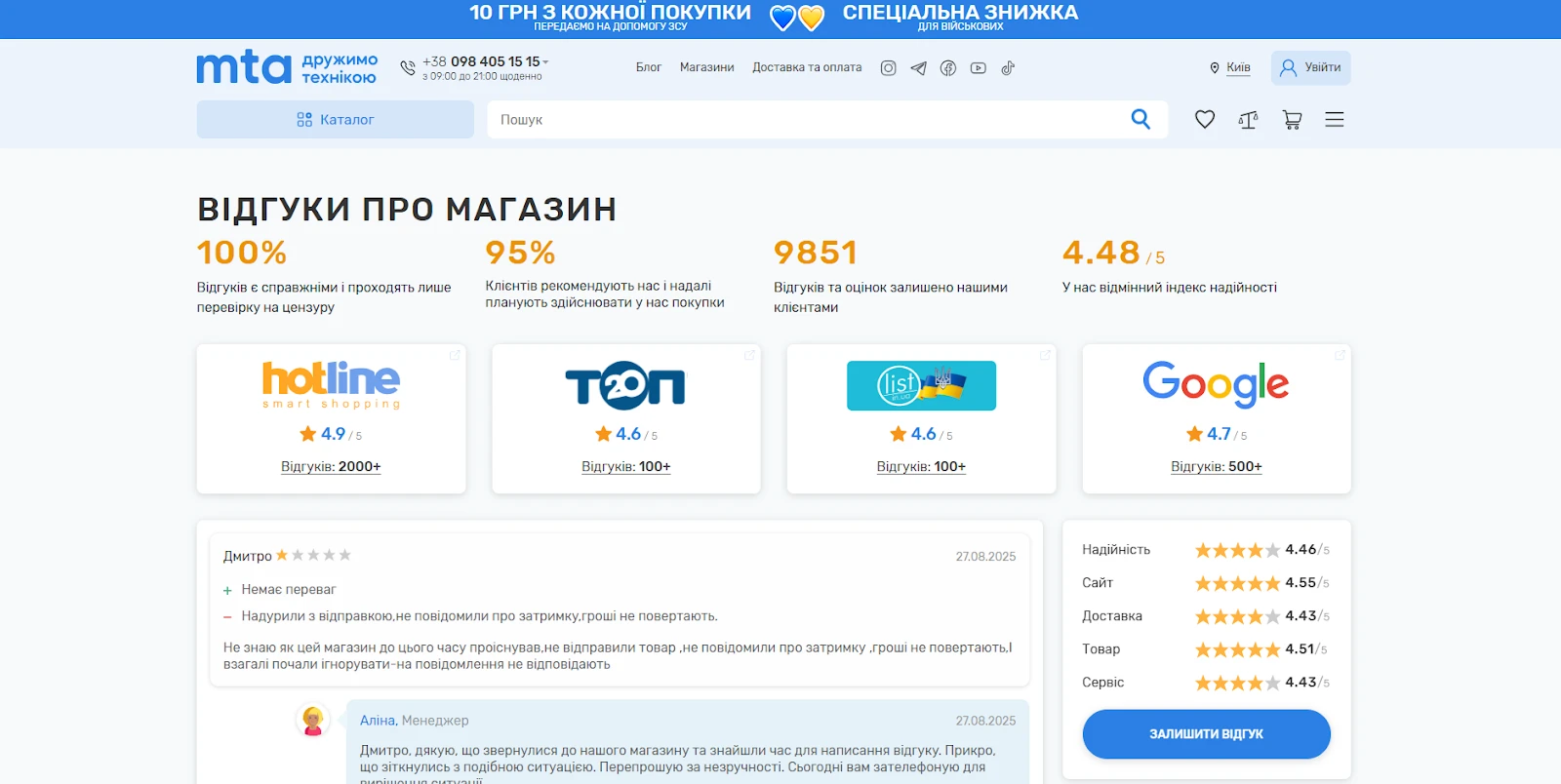Click the 4.48 reliability index value
The height and width of the screenshot is (784, 1561).
[1101, 253]
